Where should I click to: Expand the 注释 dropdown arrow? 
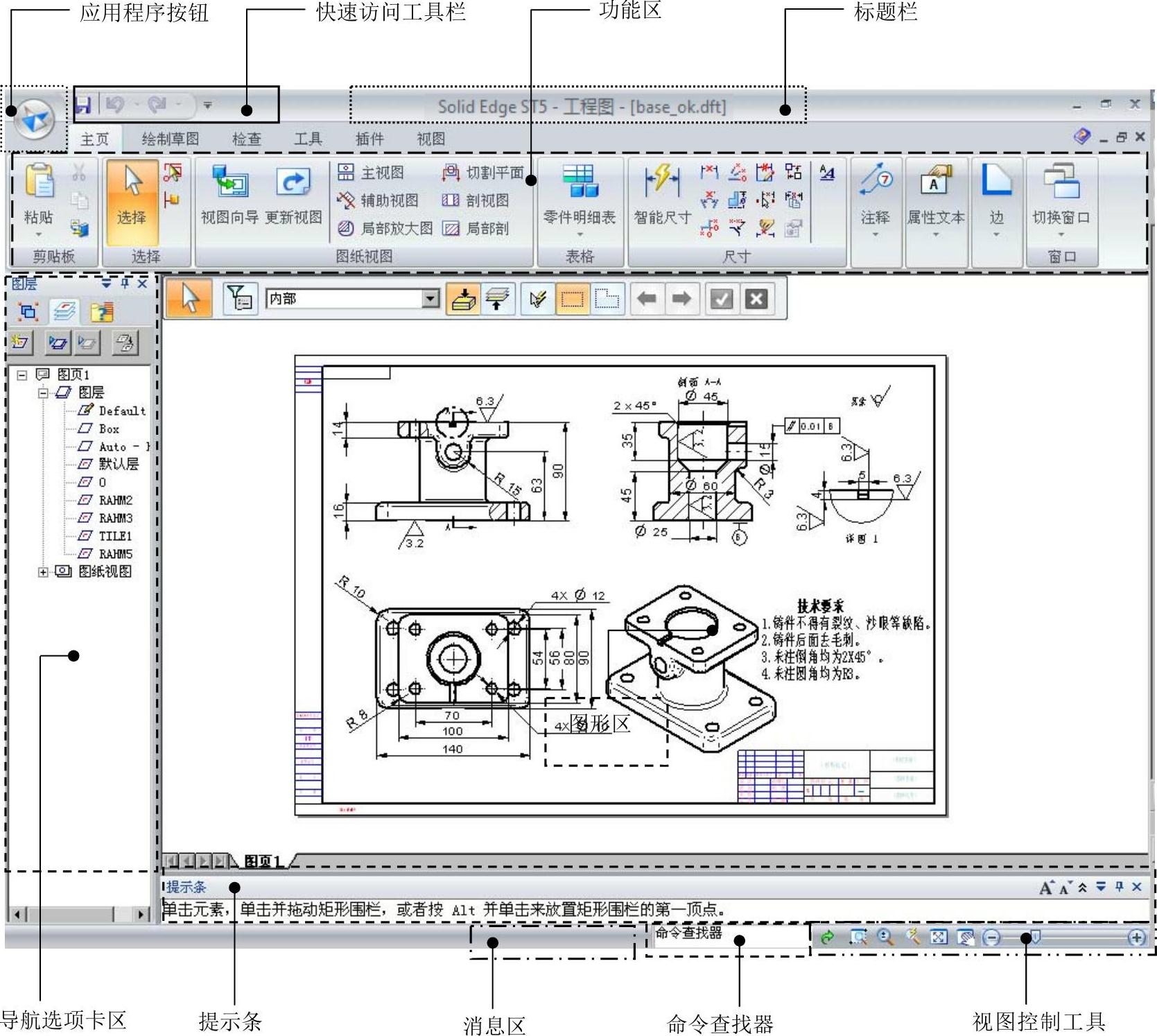[x=876, y=234]
